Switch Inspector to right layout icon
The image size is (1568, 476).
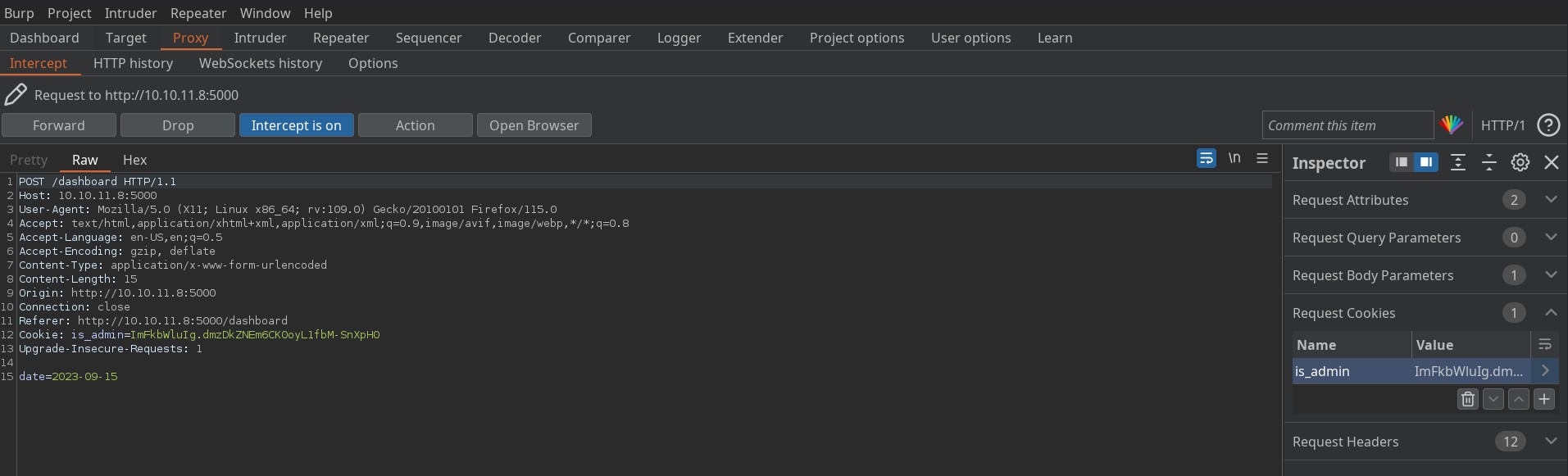point(1426,162)
